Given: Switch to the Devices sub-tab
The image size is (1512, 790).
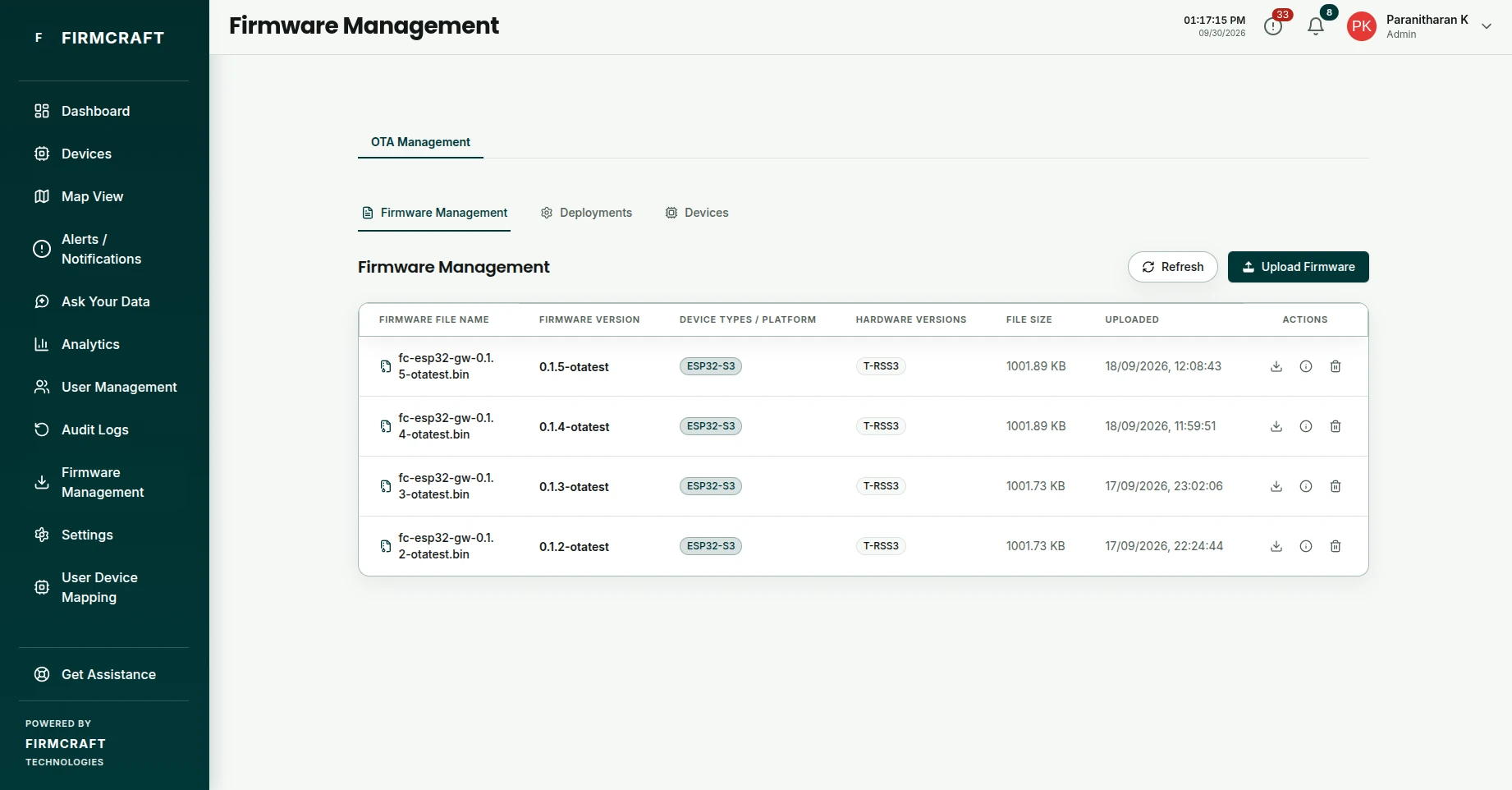Looking at the screenshot, I should (x=697, y=213).
